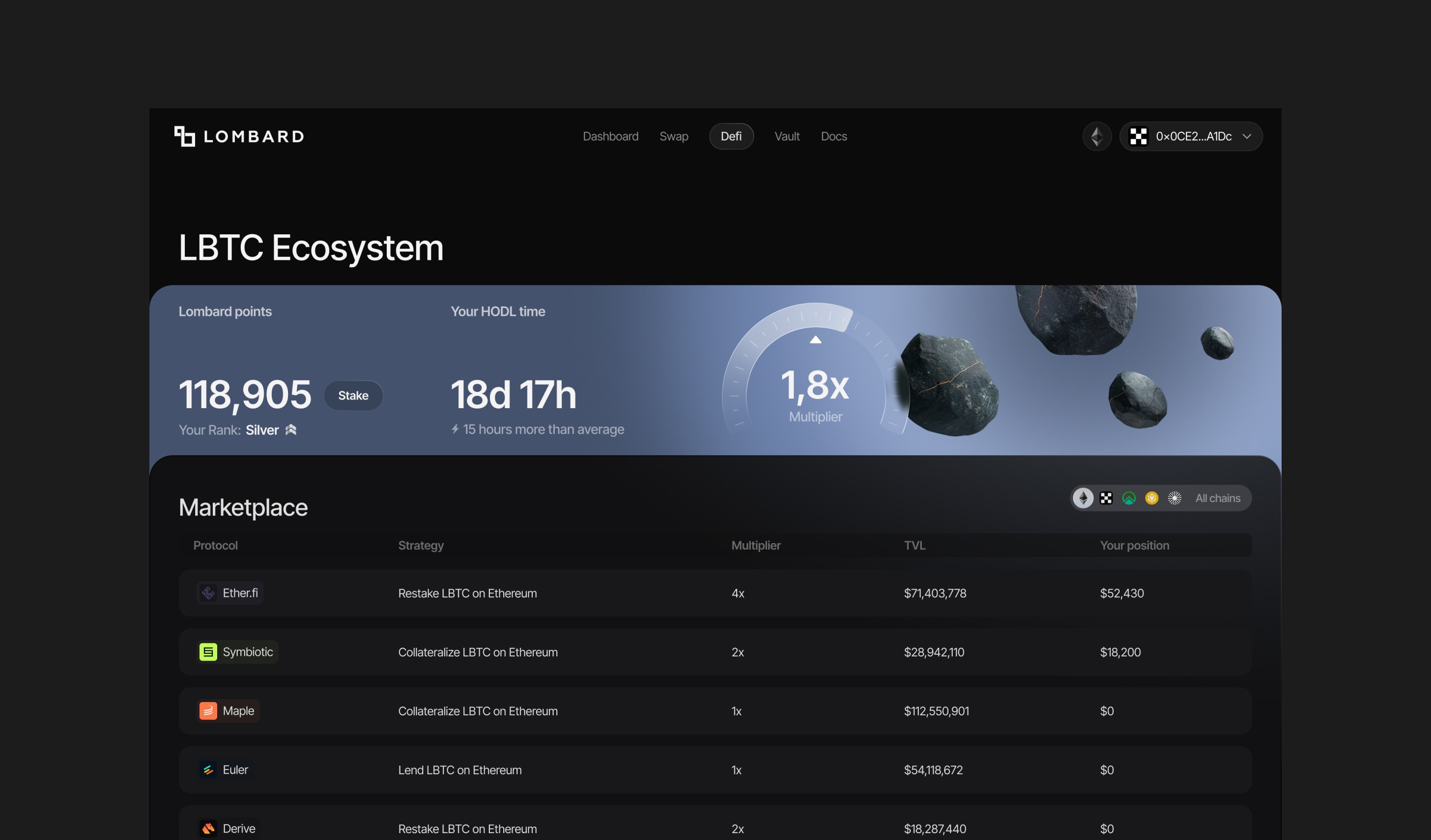This screenshot has height=840, width=1431.
Task: Open the Docs link
Action: pyautogui.click(x=833, y=136)
